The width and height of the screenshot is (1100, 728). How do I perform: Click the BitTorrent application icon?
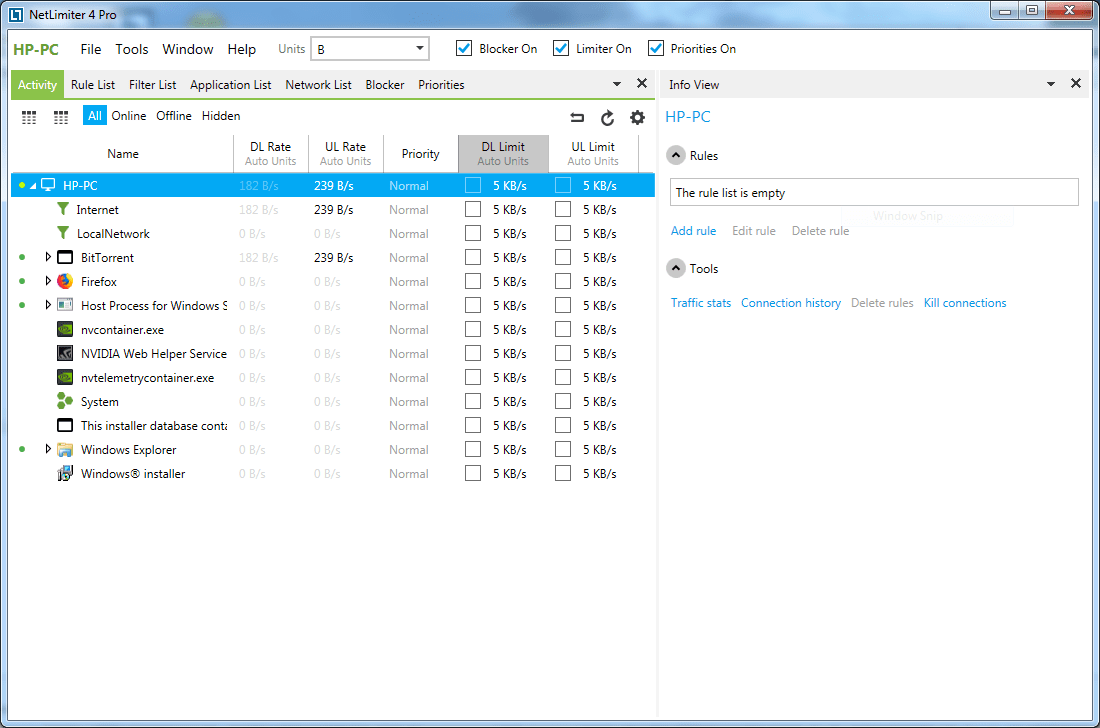click(x=65, y=257)
